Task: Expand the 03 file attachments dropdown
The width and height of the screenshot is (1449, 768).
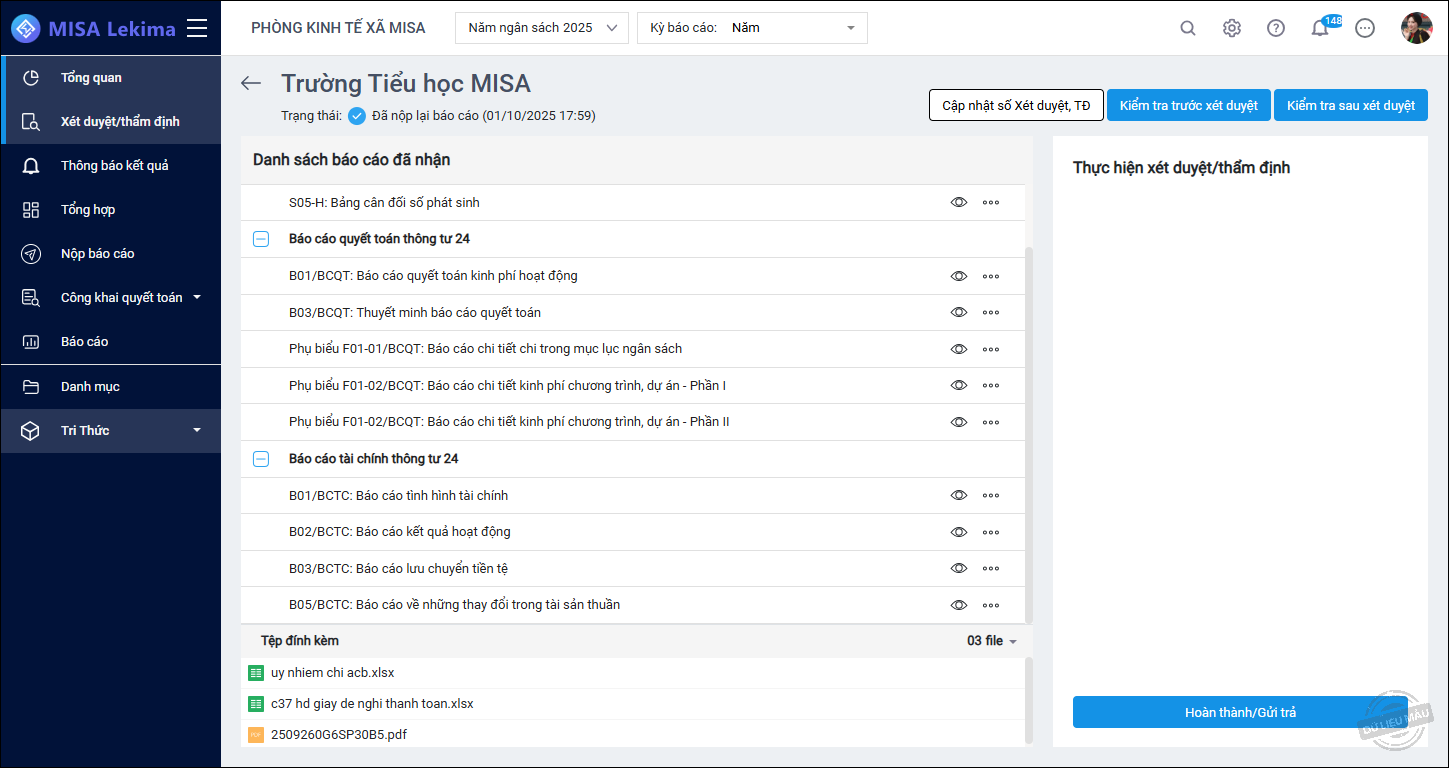Action: click(x=991, y=641)
